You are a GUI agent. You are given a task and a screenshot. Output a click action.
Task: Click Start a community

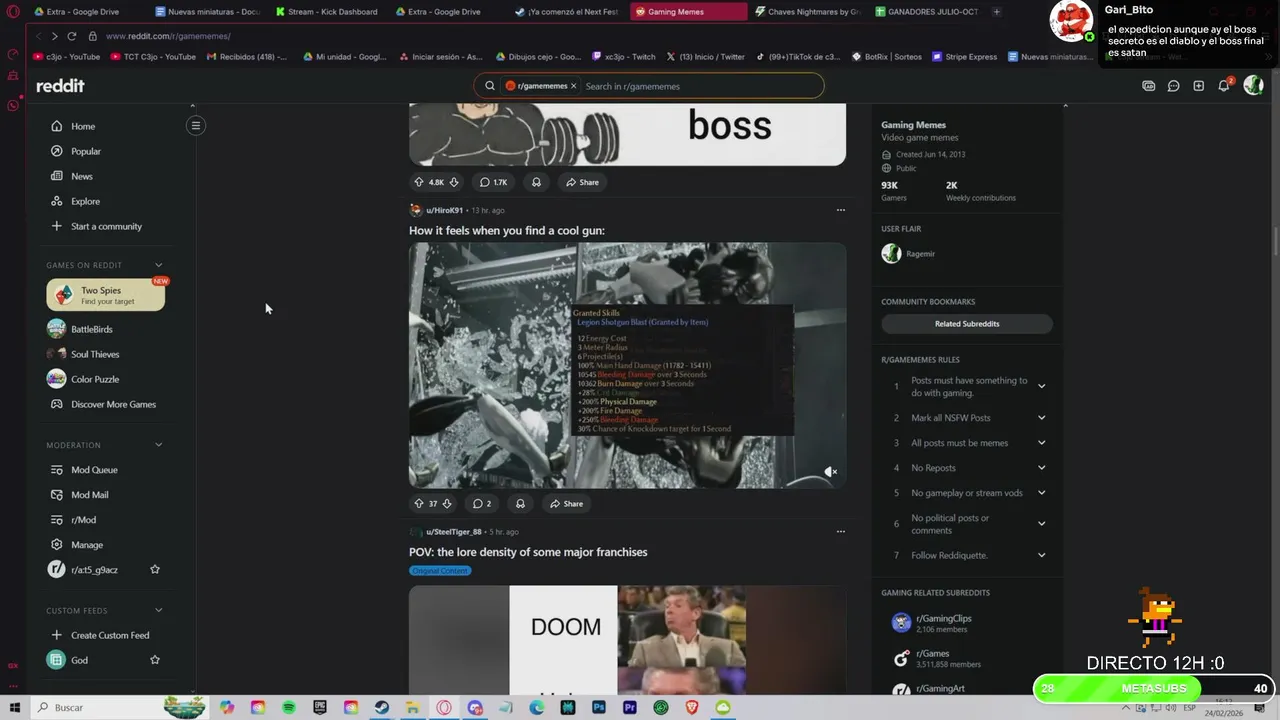tap(106, 226)
